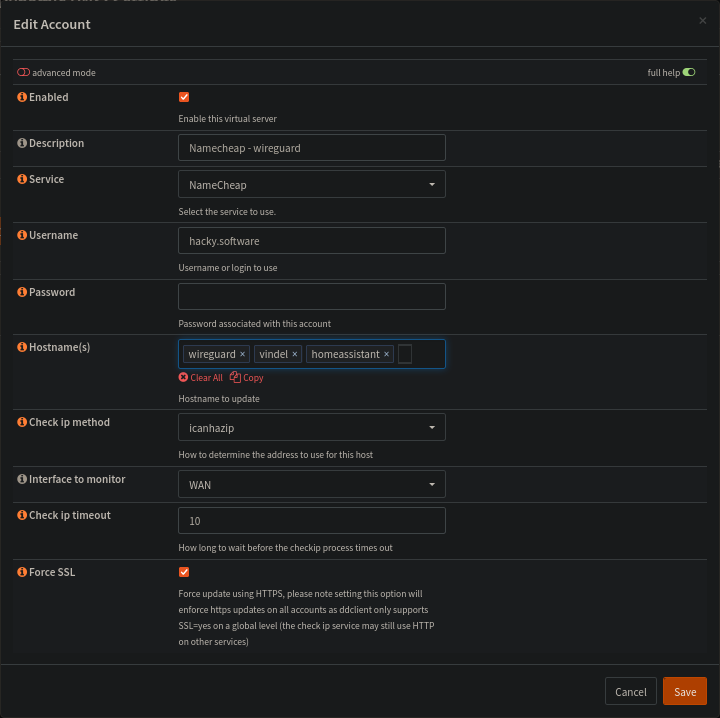Click the info icon beside Description

coord(22,143)
